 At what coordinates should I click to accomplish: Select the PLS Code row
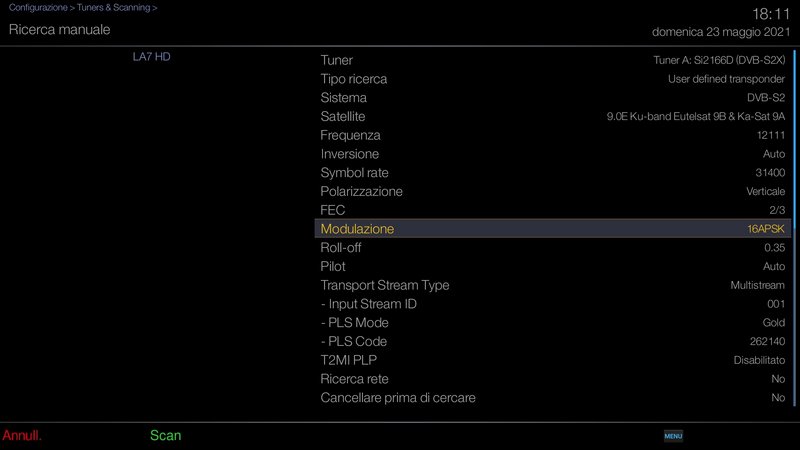point(553,341)
